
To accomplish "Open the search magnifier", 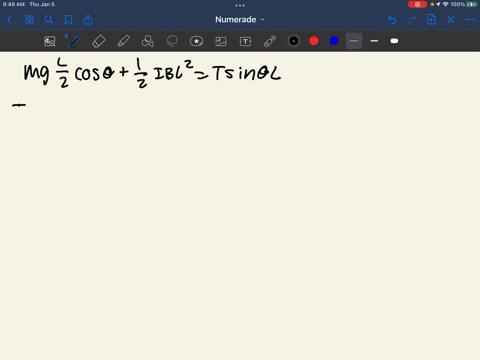I will pos(49,20).
